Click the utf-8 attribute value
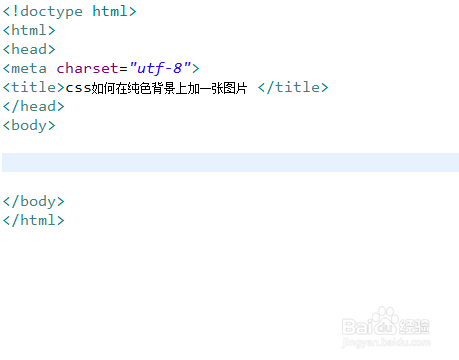 (160, 68)
